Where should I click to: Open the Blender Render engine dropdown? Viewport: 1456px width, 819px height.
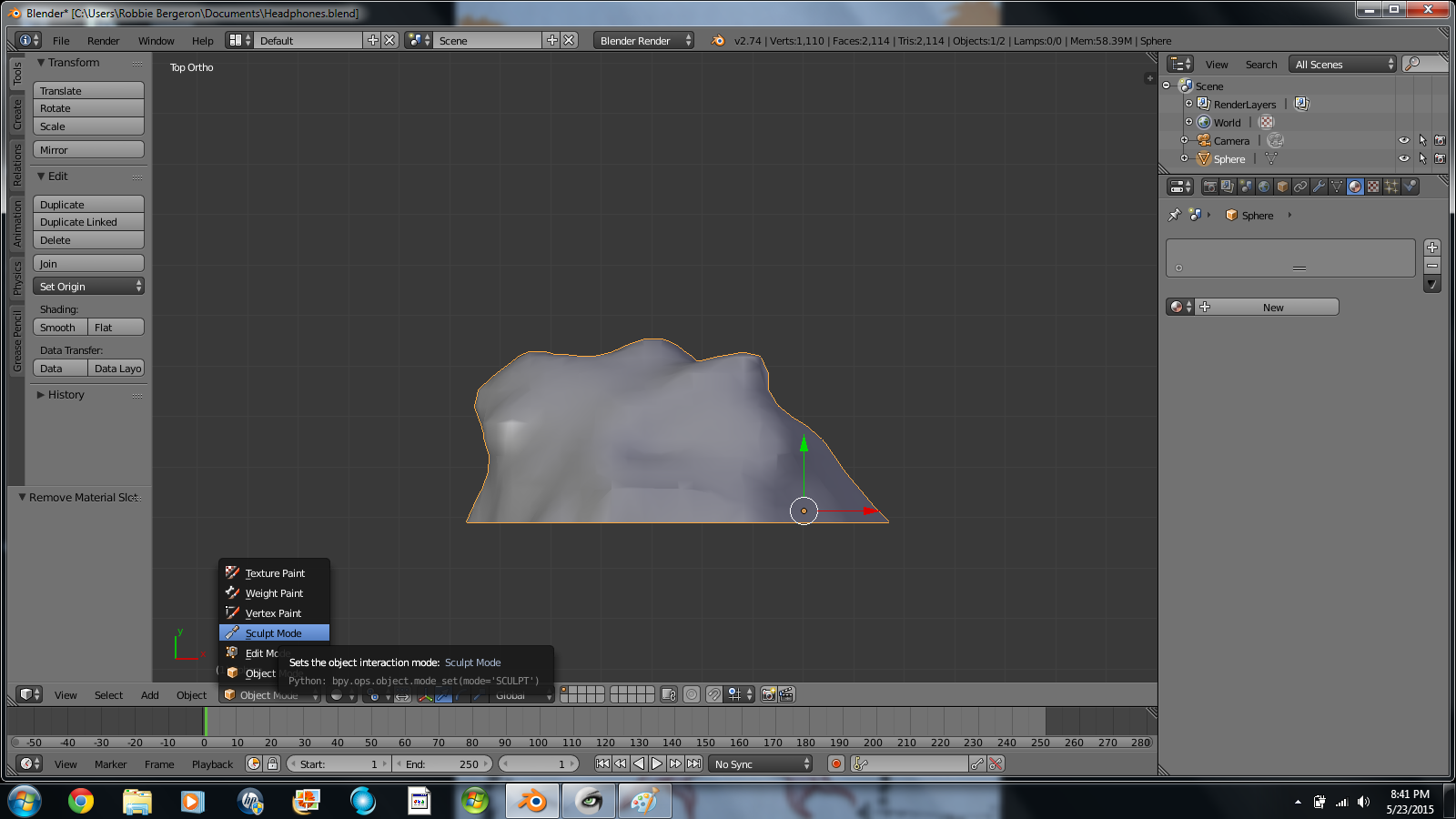pyautogui.click(x=643, y=40)
